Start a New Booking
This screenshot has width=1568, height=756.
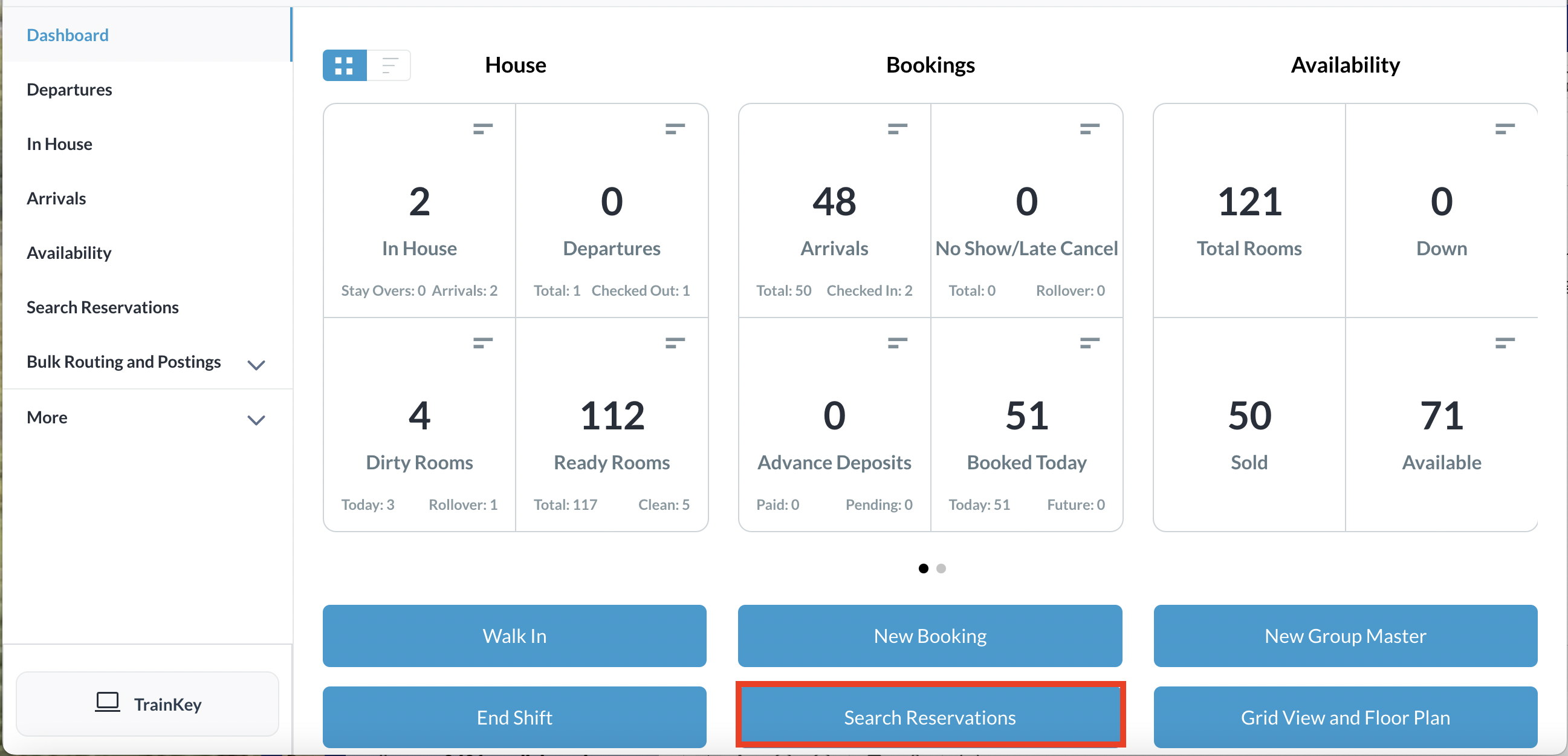tap(930, 636)
